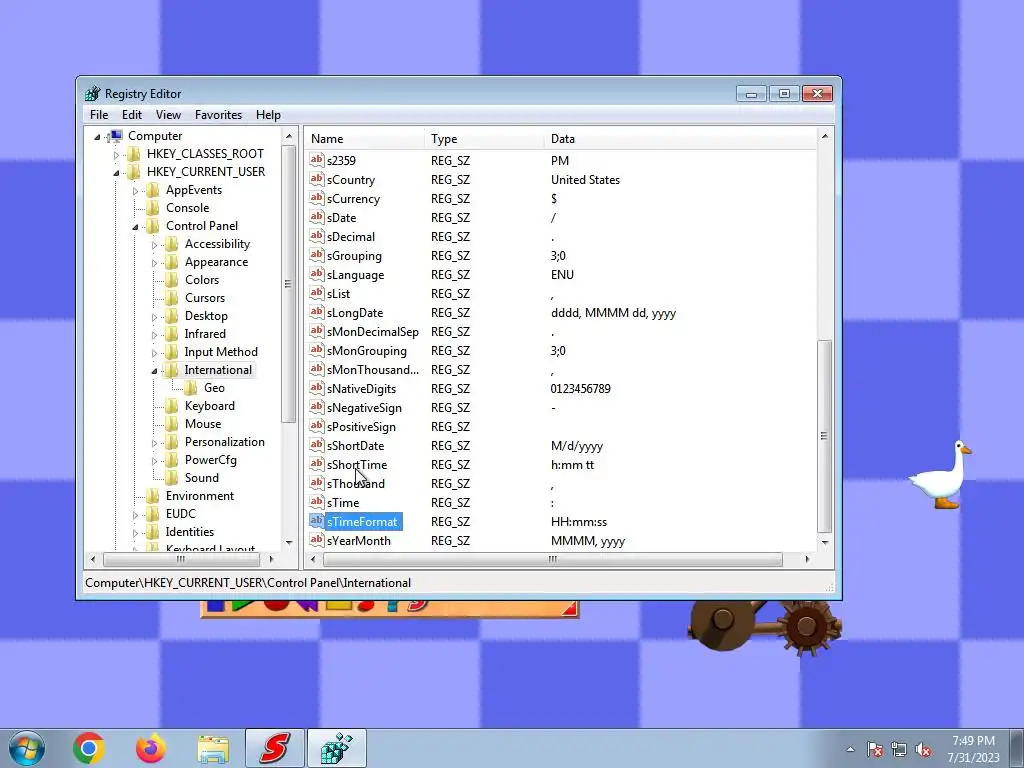The image size is (1024, 768).
Task: Click the sYearMonth string value icon
Action: click(317, 540)
